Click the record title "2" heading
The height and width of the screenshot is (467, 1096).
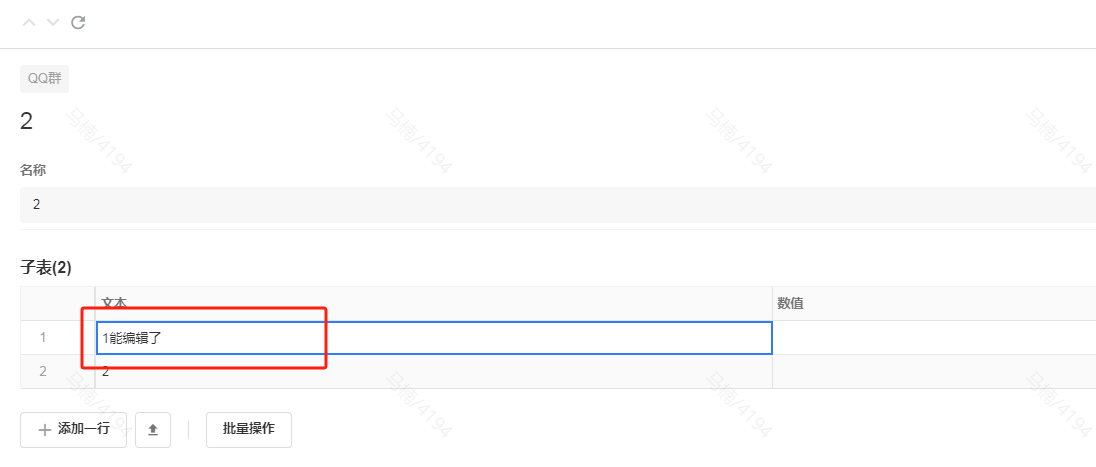27,122
